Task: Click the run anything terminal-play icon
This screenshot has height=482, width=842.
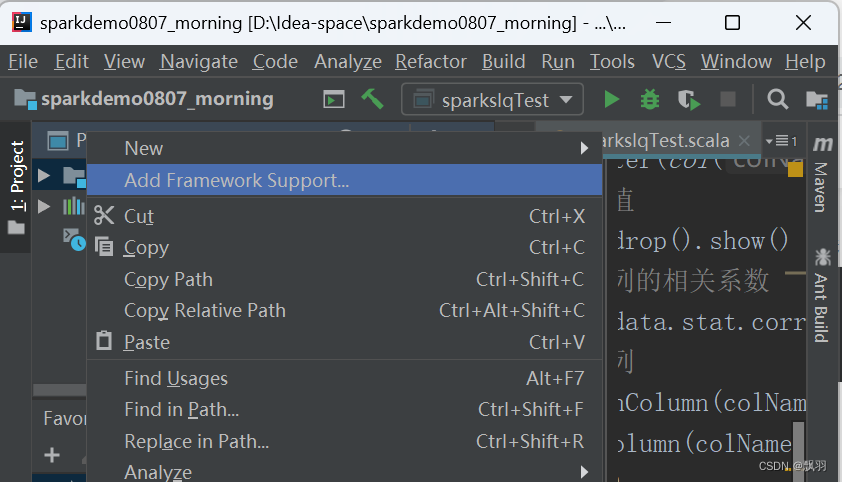Action: pyautogui.click(x=333, y=100)
